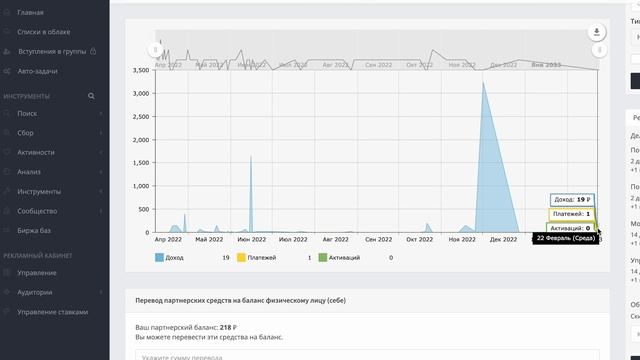Toggle the Платежей series in the chart legend
This screenshot has height=360, width=640.
coord(257,258)
